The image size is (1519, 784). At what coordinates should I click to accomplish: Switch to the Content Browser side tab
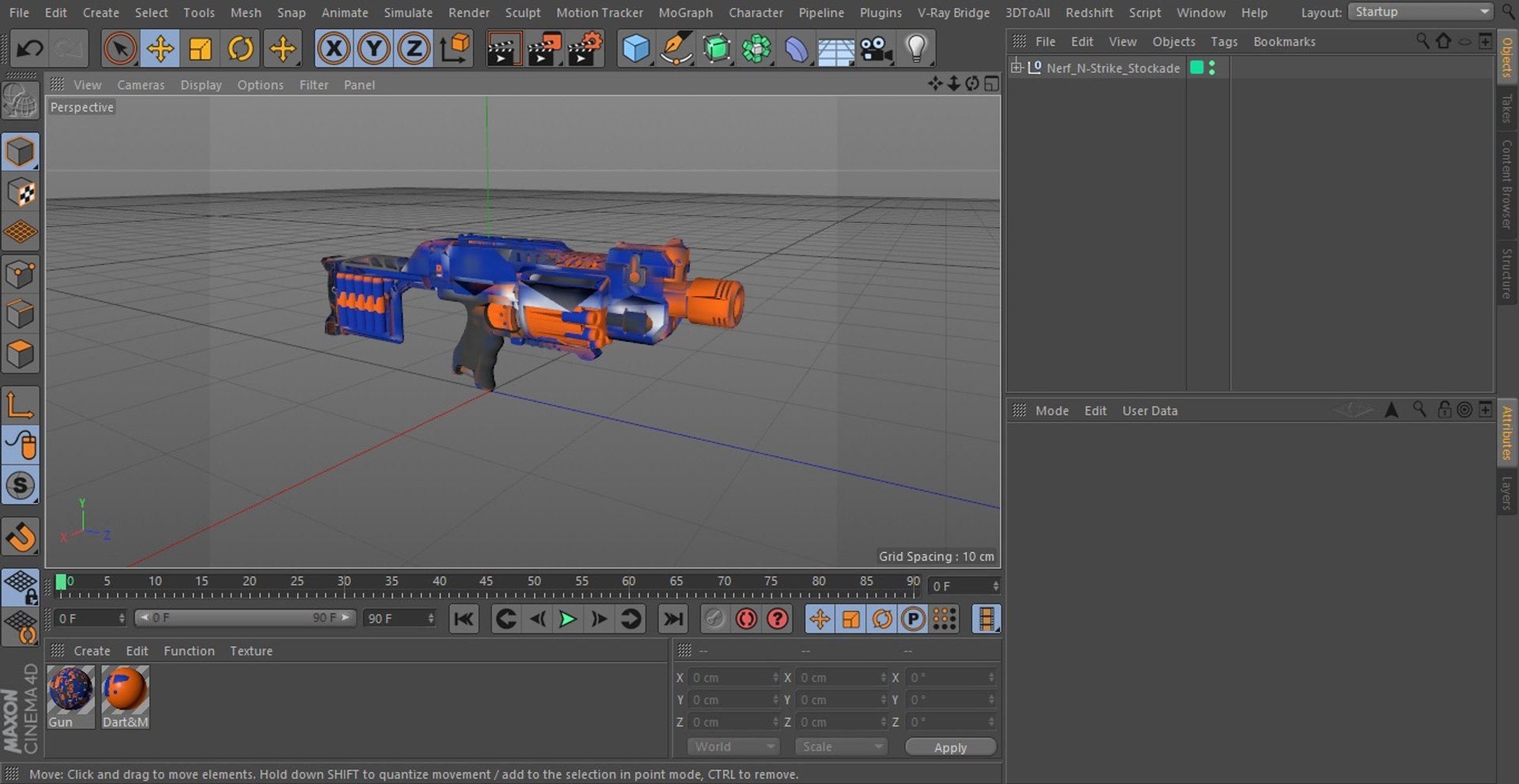[x=1506, y=184]
